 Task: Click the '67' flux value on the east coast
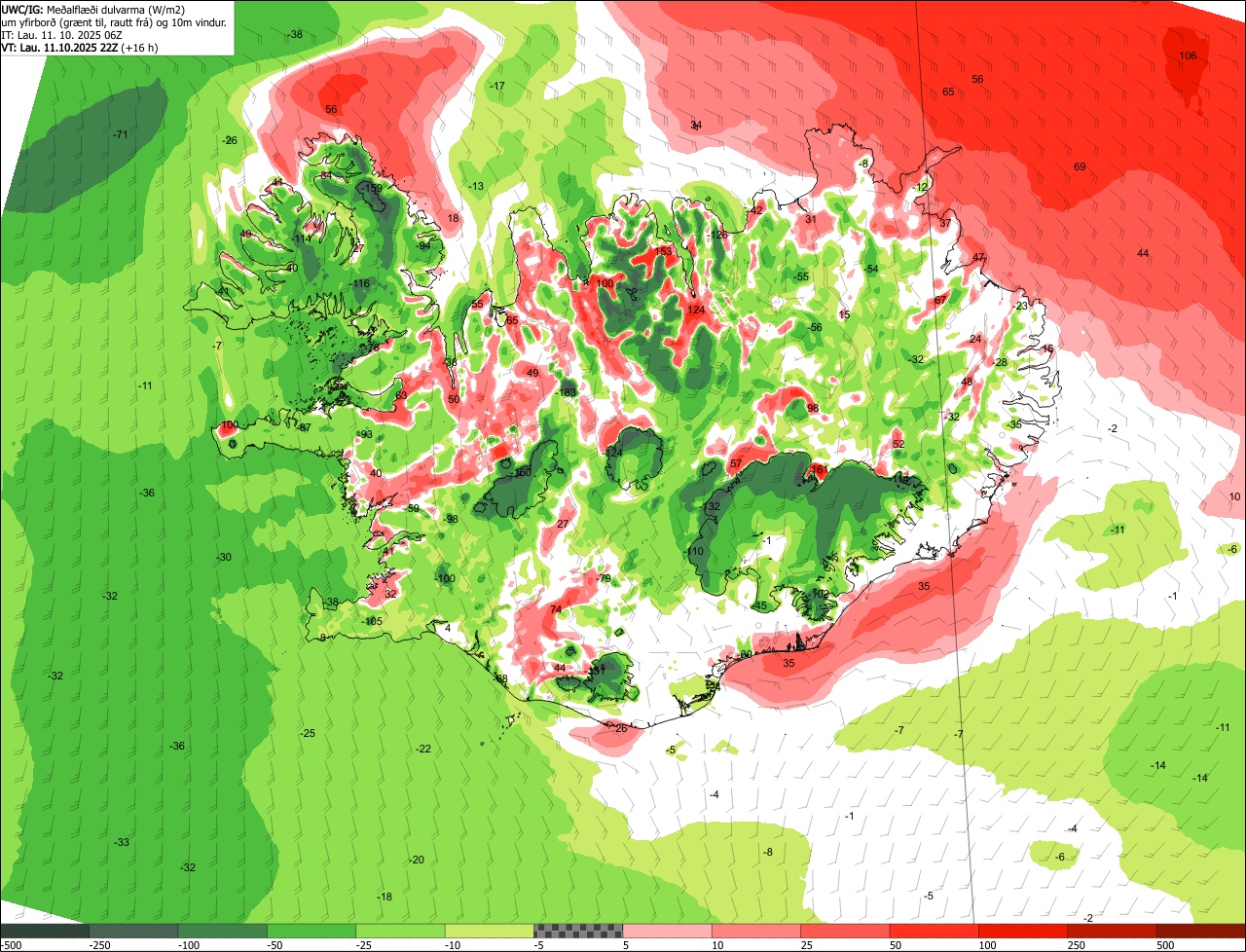pos(940,301)
